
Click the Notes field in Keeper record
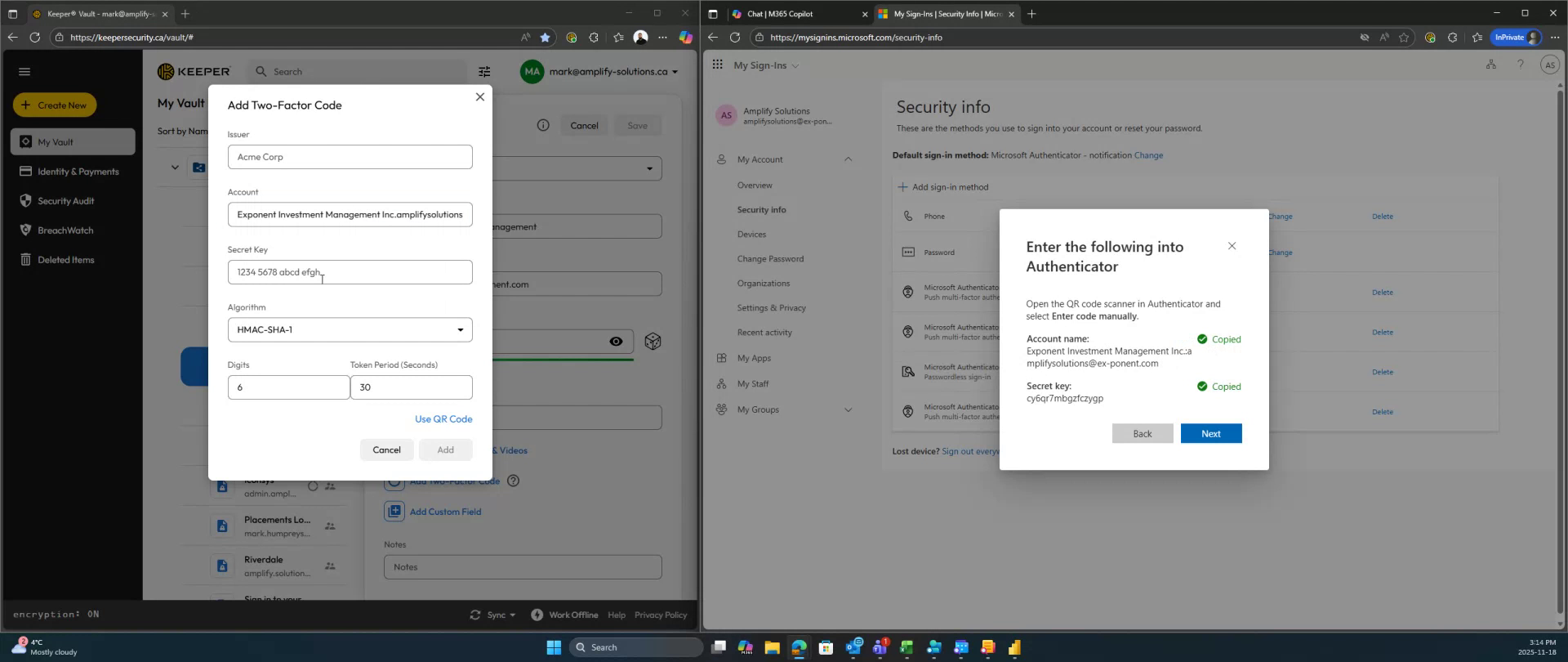coord(523,567)
